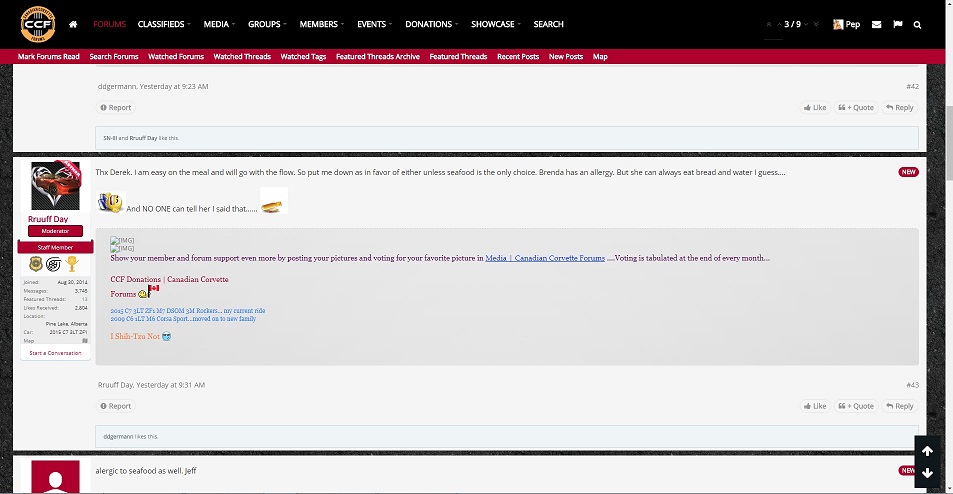This screenshot has width=953, height=494.
Task: Select the Recent Posts tab
Action: pyautogui.click(x=518, y=57)
